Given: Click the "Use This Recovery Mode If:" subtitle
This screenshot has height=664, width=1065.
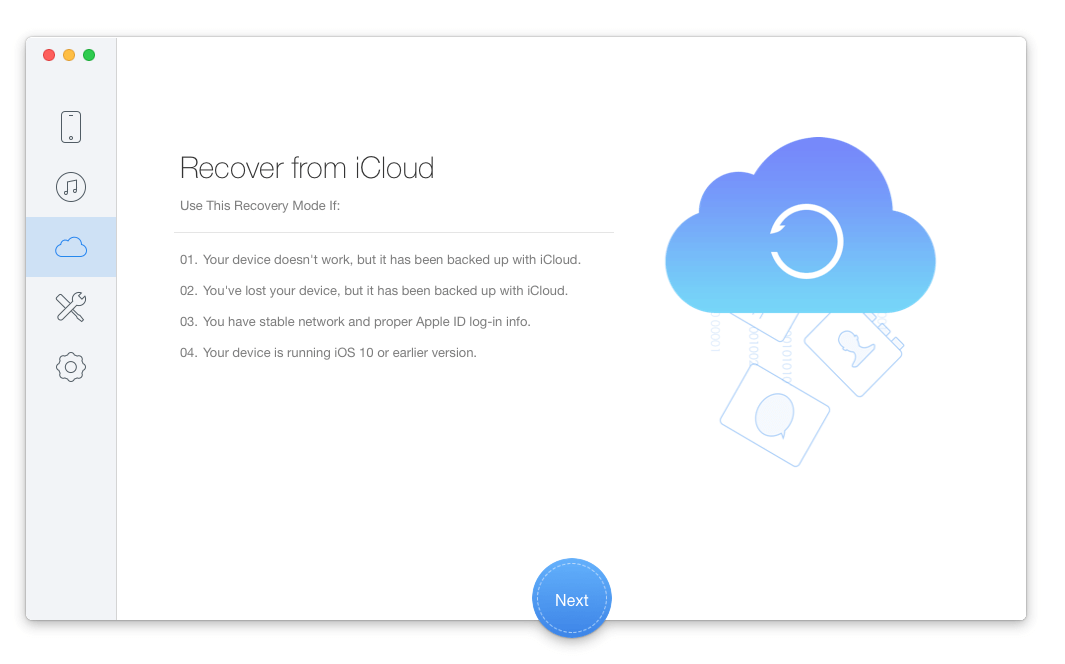Looking at the screenshot, I should pyautogui.click(x=259, y=206).
